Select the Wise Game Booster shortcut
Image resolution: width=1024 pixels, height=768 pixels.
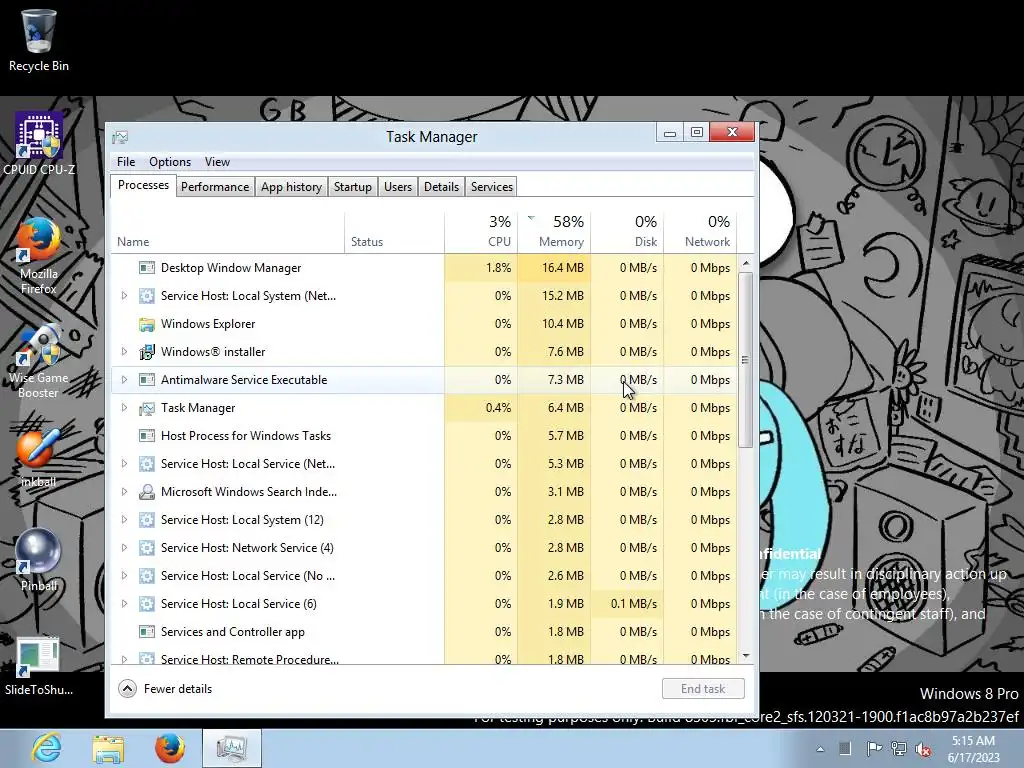point(39,360)
